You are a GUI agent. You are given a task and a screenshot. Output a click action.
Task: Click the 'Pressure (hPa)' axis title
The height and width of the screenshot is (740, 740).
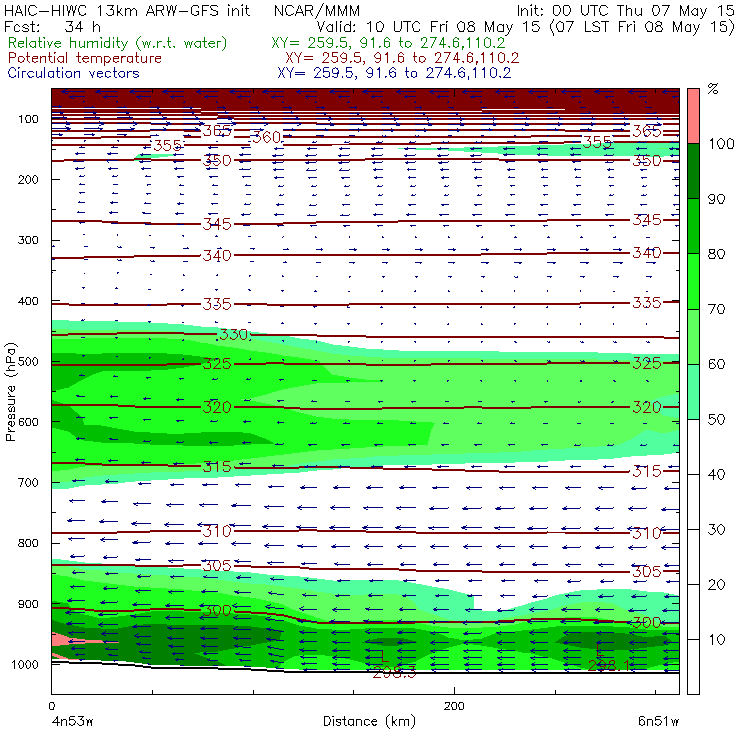click(x=10, y=391)
